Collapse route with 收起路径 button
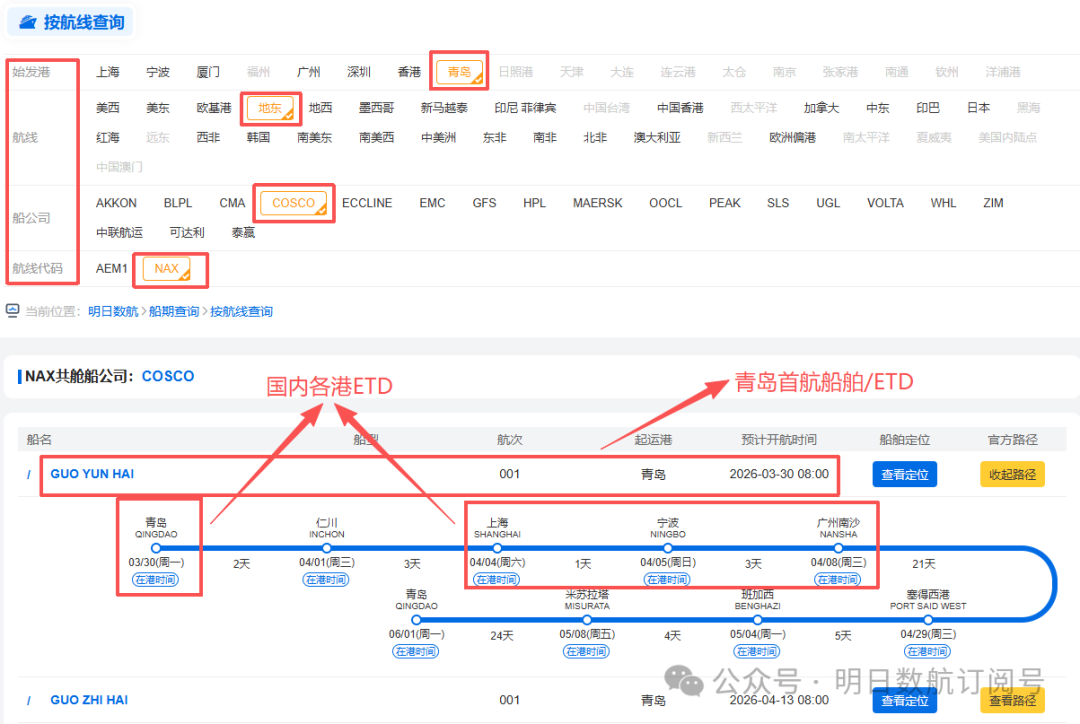Image resolution: width=1080 pixels, height=724 pixels. (x=1012, y=474)
